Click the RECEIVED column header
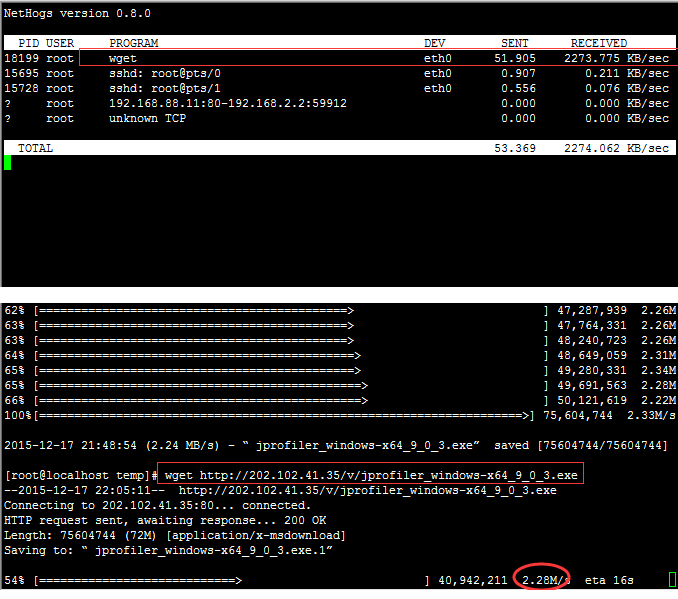Image resolution: width=678 pixels, height=599 pixels. tap(598, 44)
